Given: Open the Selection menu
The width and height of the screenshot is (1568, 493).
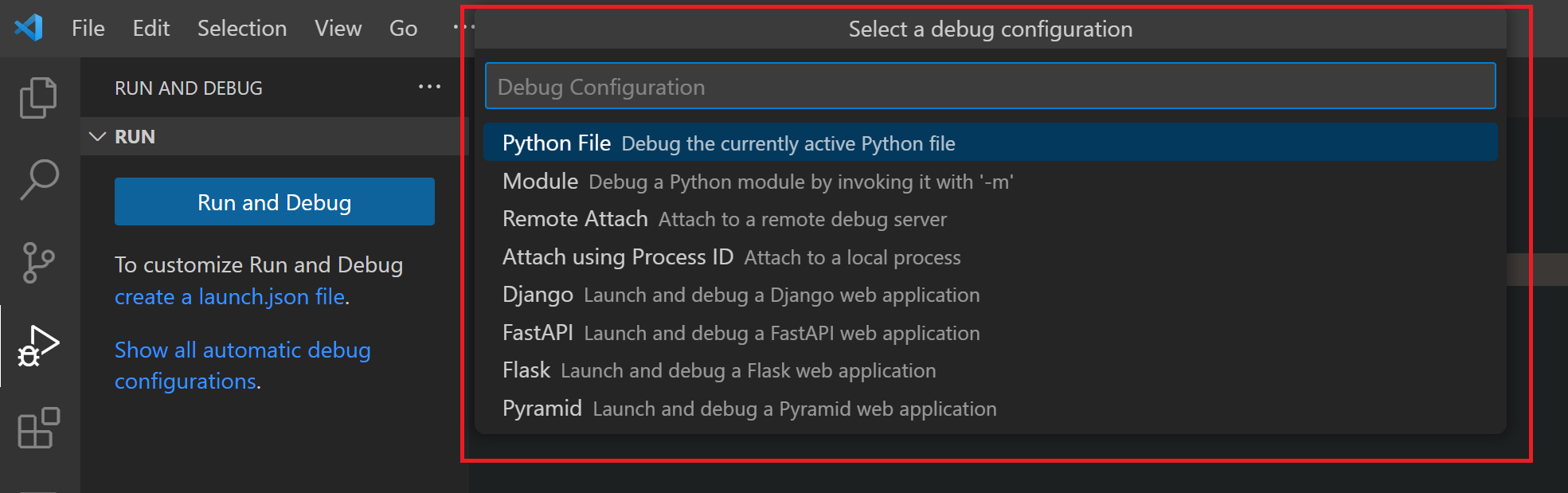Looking at the screenshot, I should [242, 29].
